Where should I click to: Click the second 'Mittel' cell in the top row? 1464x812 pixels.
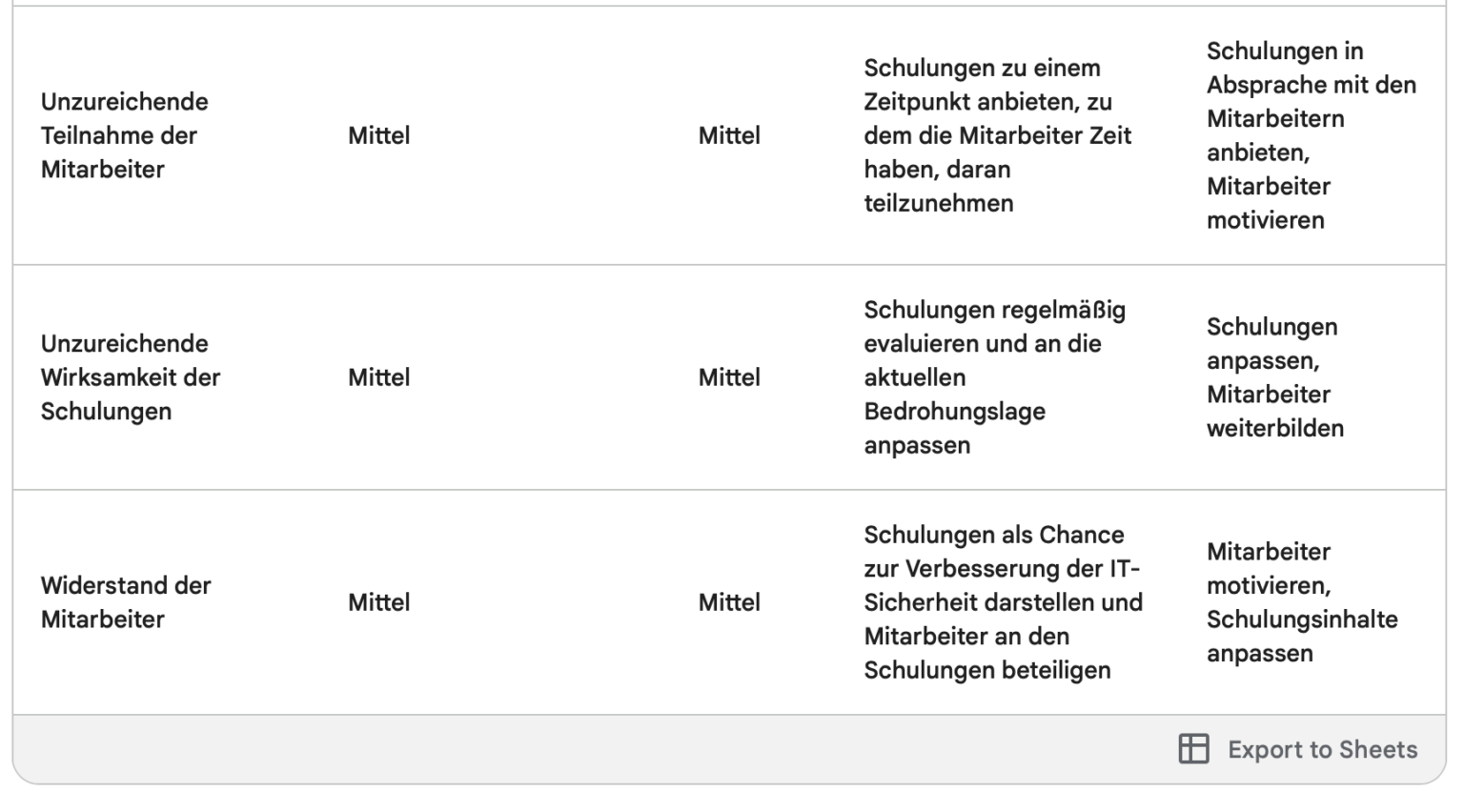731,135
